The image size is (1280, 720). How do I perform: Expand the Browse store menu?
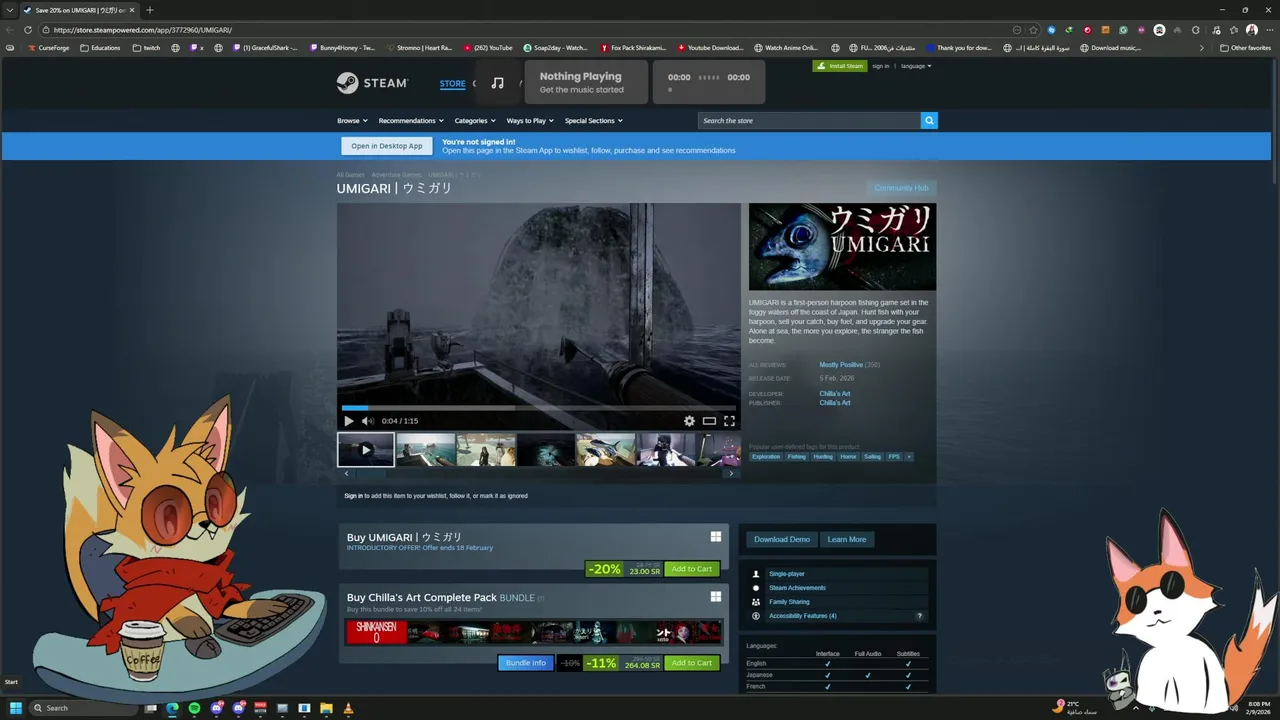pos(352,121)
